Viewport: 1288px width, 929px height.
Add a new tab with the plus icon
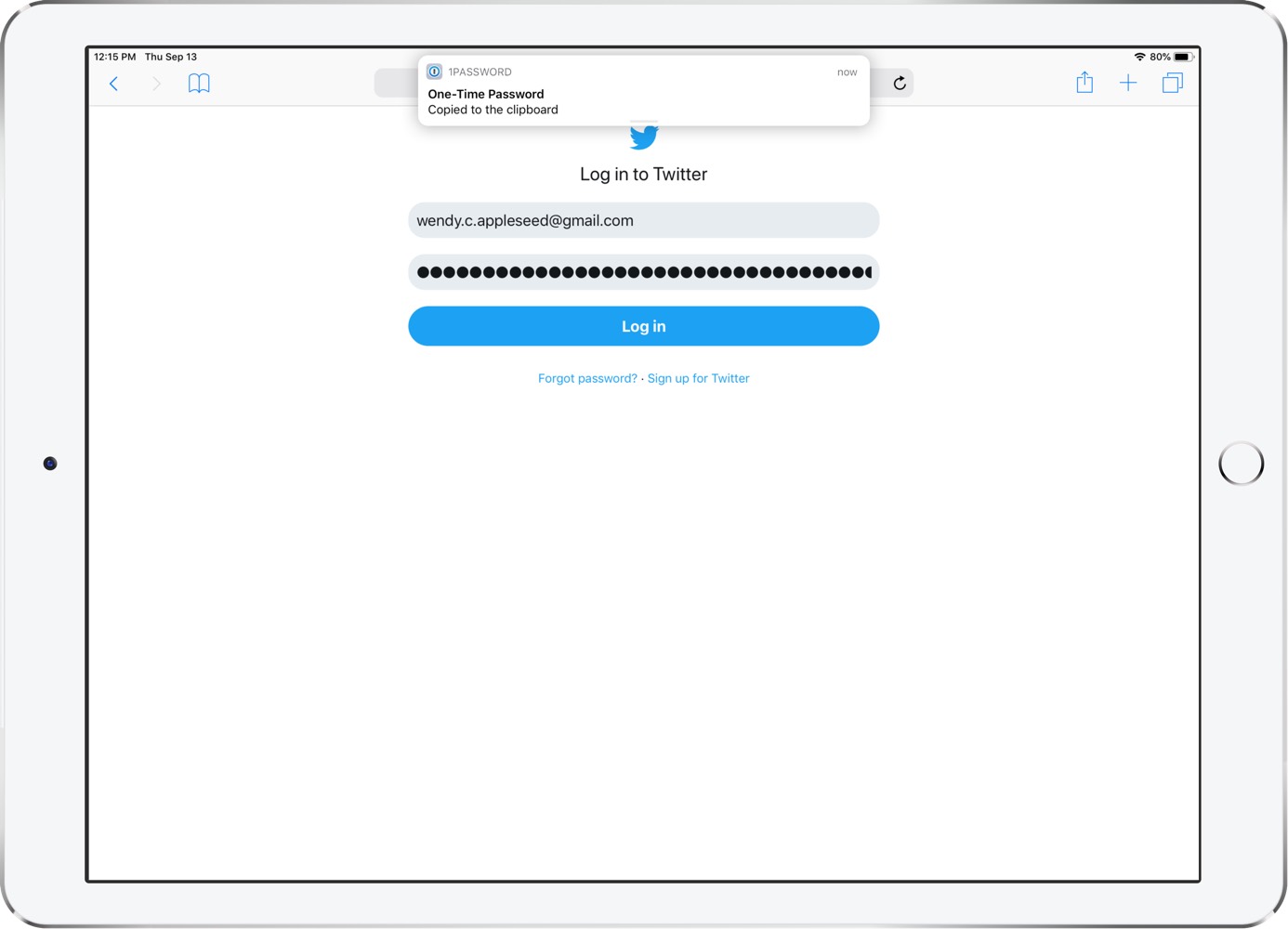(1128, 83)
